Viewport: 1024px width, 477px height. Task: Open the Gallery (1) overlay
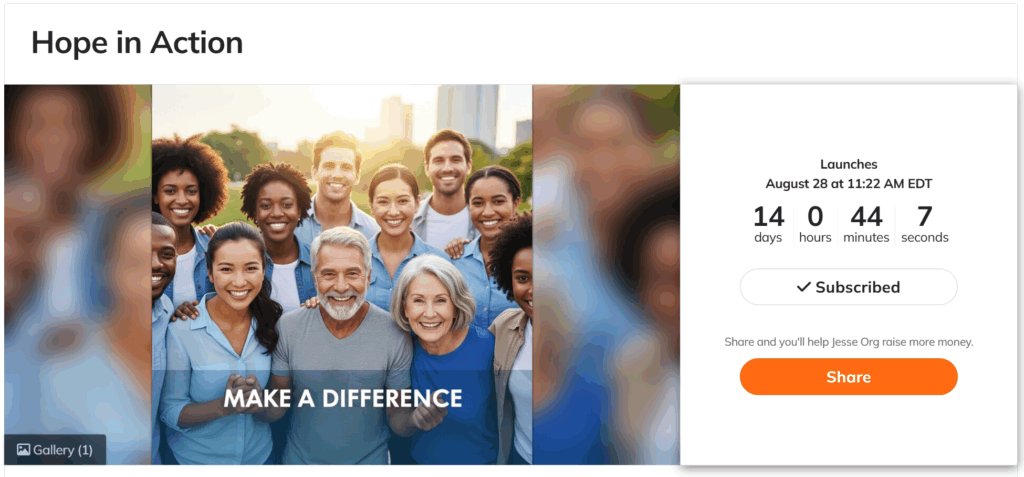55,450
